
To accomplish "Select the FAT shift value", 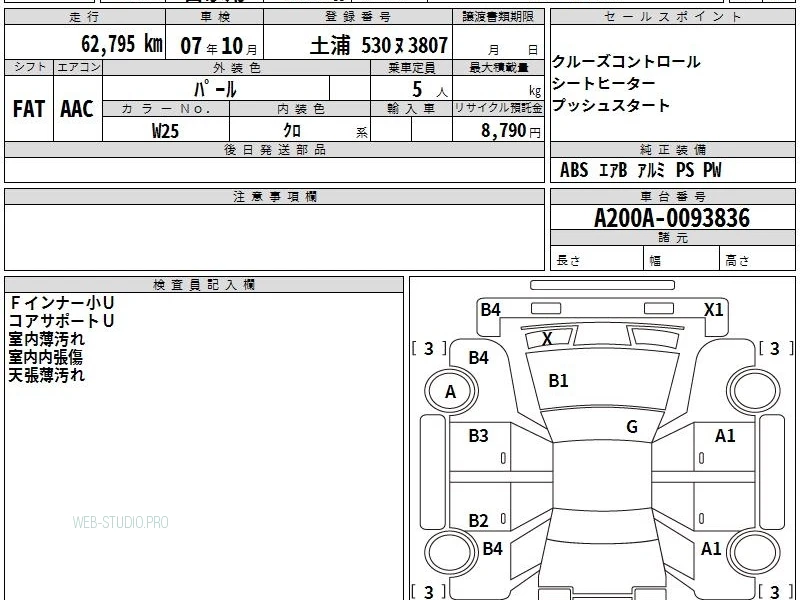I will click(29, 109).
